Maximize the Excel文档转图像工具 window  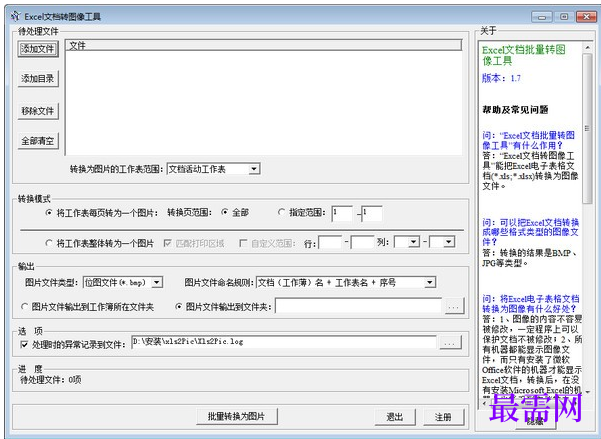(563, 16)
